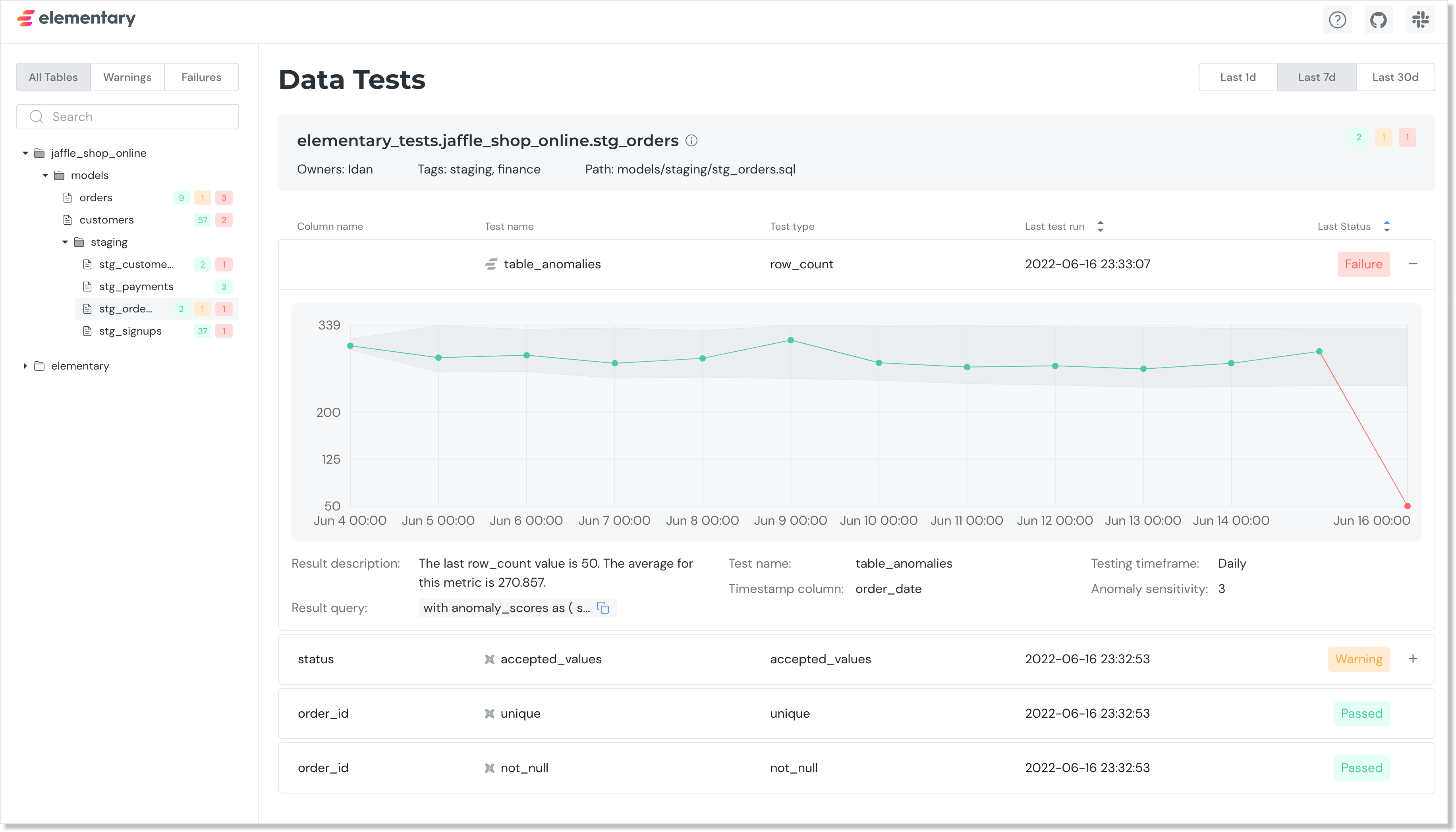Click the Slack icon in top navigation
Image resolution: width=1456 pixels, height=832 pixels.
pyautogui.click(x=1419, y=20)
